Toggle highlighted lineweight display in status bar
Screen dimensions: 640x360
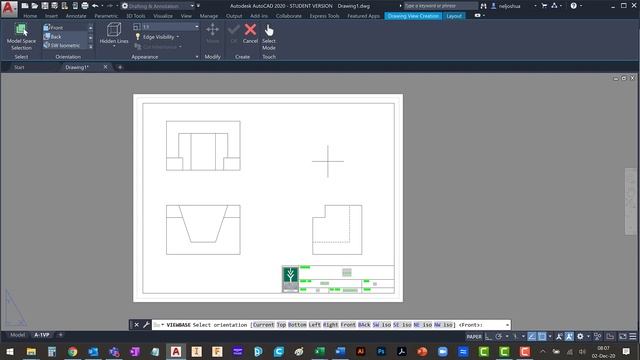tap(531, 336)
